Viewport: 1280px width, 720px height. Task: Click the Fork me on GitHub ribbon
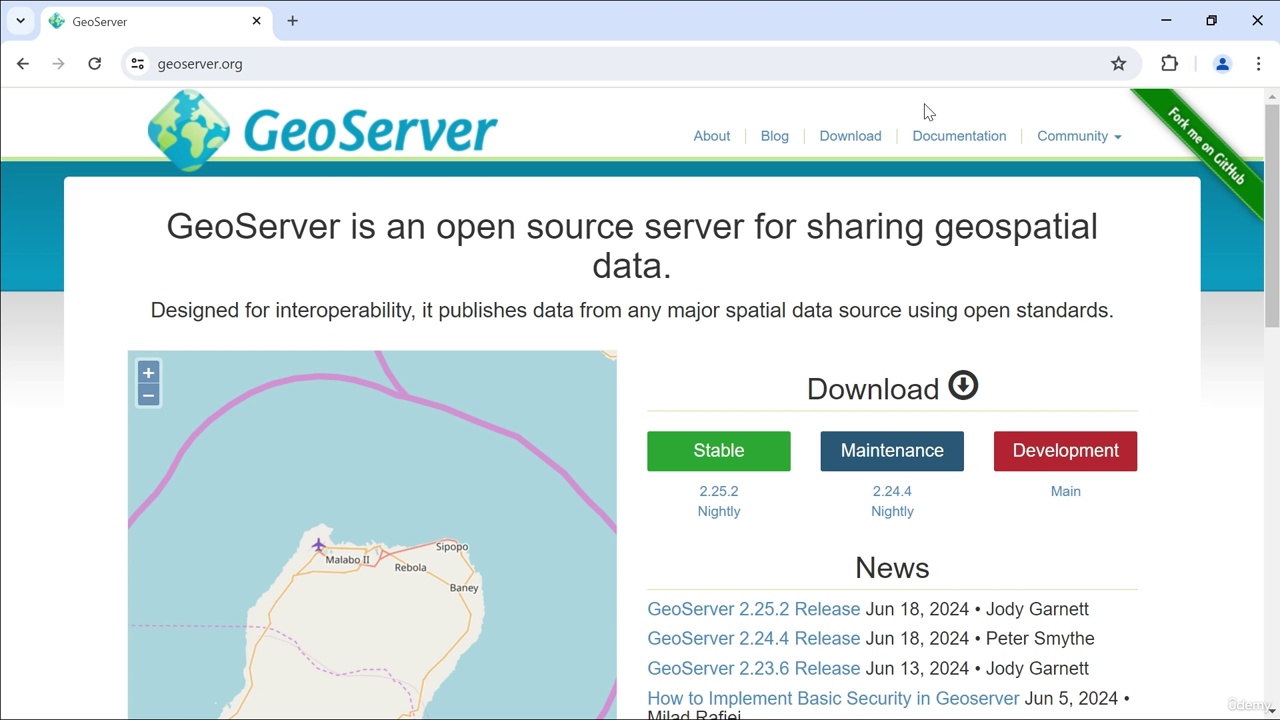[1205, 146]
